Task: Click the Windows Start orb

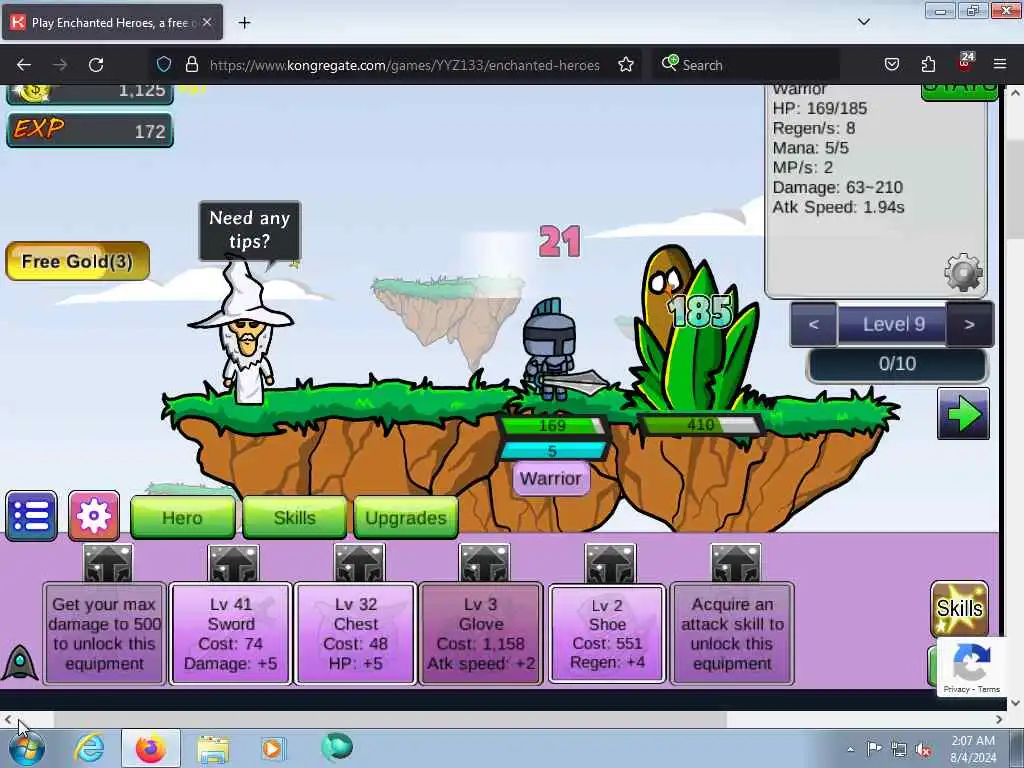Action: (x=27, y=748)
